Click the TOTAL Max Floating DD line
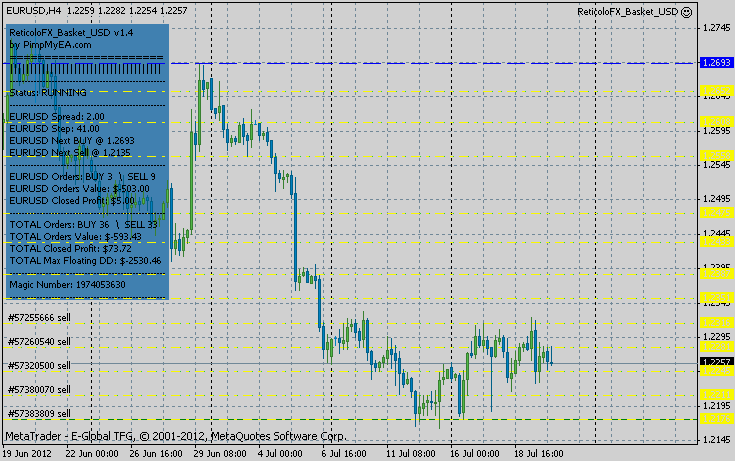The width and height of the screenshot is (735, 461). coord(85,261)
